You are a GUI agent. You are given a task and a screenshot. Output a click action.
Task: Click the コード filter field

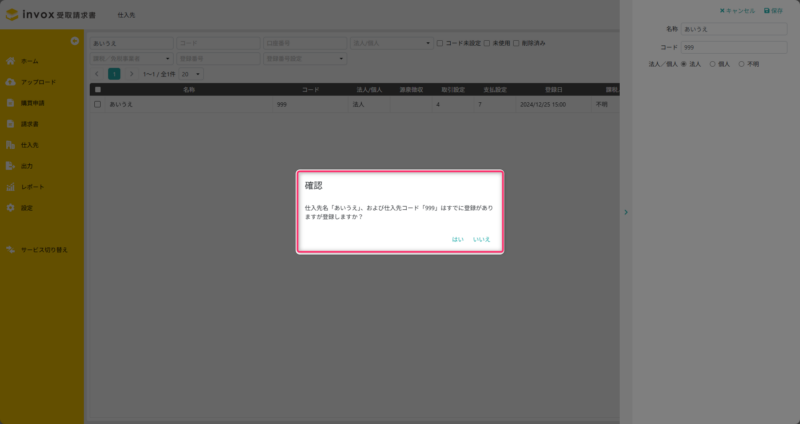tap(218, 43)
